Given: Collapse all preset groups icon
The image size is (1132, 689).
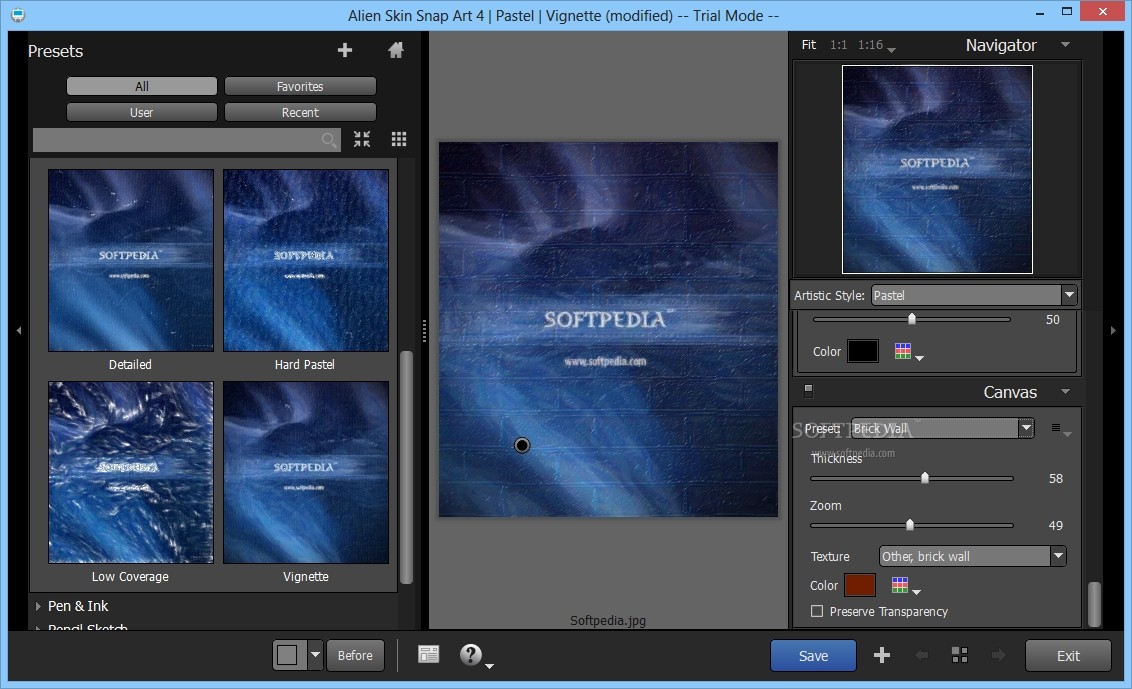Looking at the screenshot, I should click(x=362, y=139).
